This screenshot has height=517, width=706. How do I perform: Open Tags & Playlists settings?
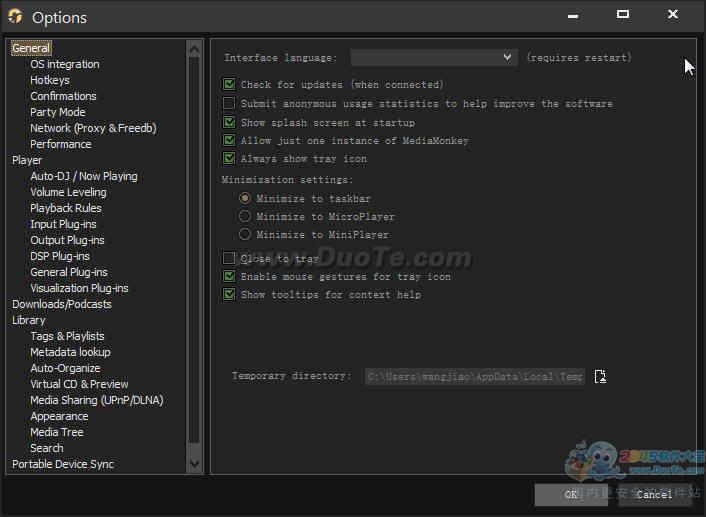tap(67, 336)
